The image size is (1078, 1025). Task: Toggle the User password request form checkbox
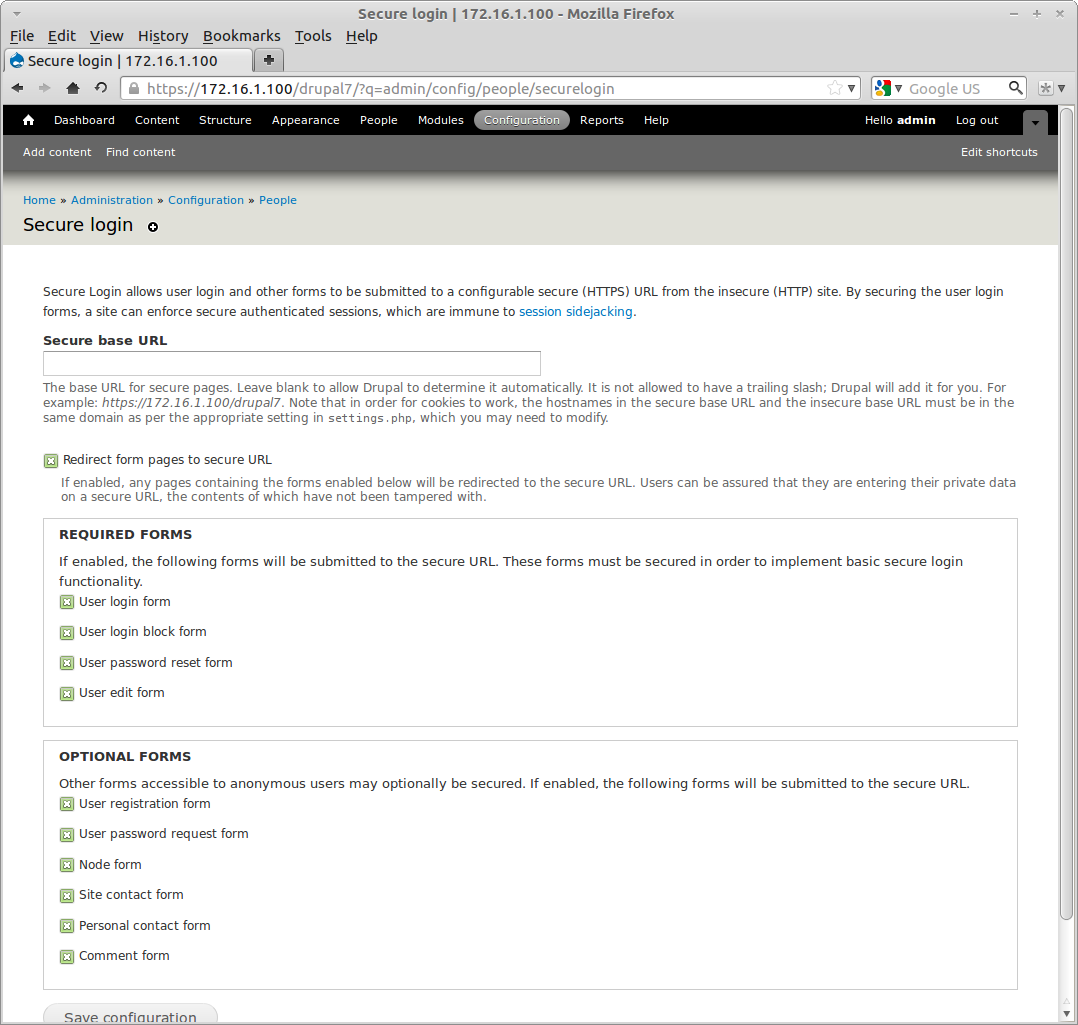pyautogui.click(x=67, y=835)
